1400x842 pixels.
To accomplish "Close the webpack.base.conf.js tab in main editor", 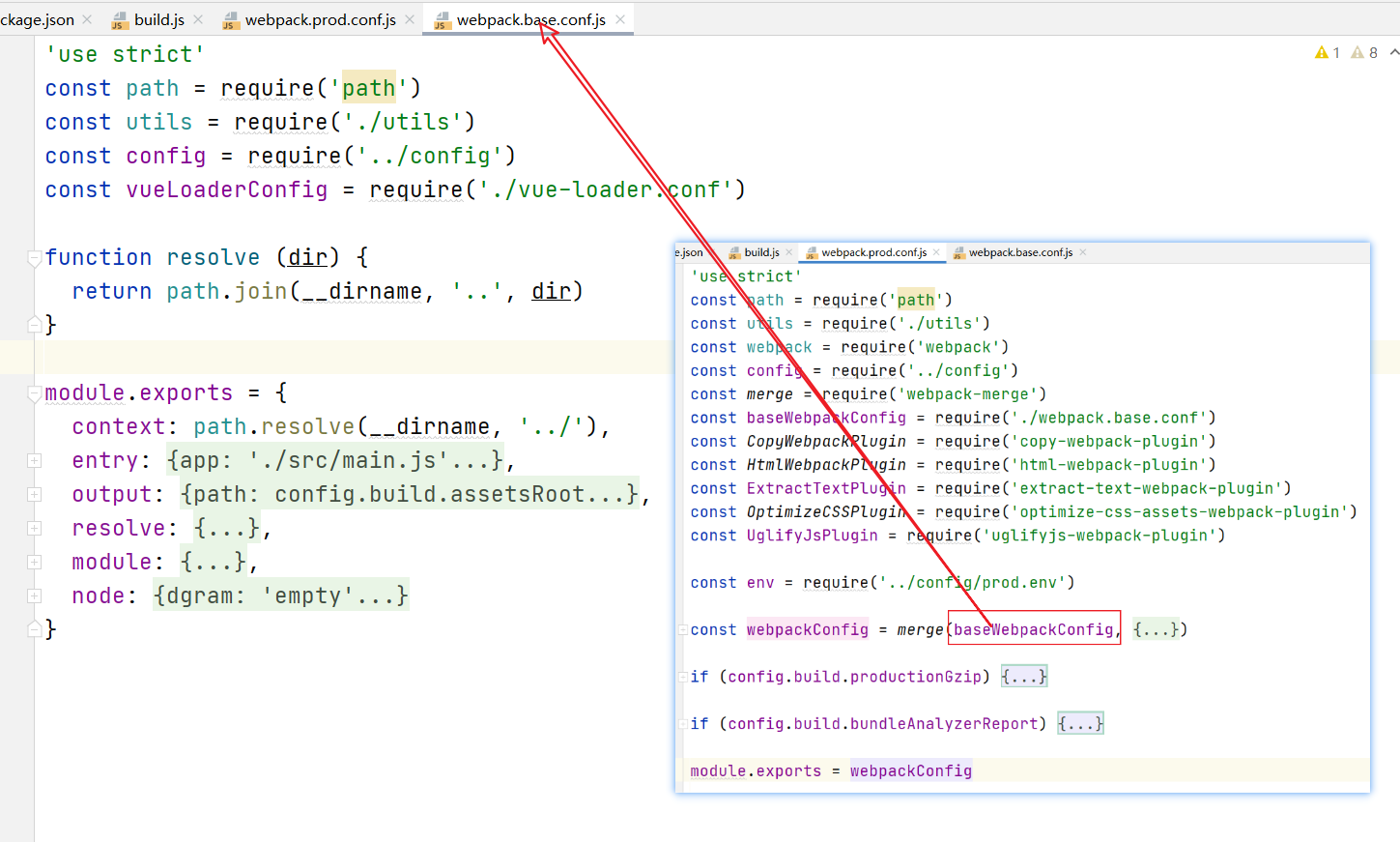I will click(x=620, y=19).
